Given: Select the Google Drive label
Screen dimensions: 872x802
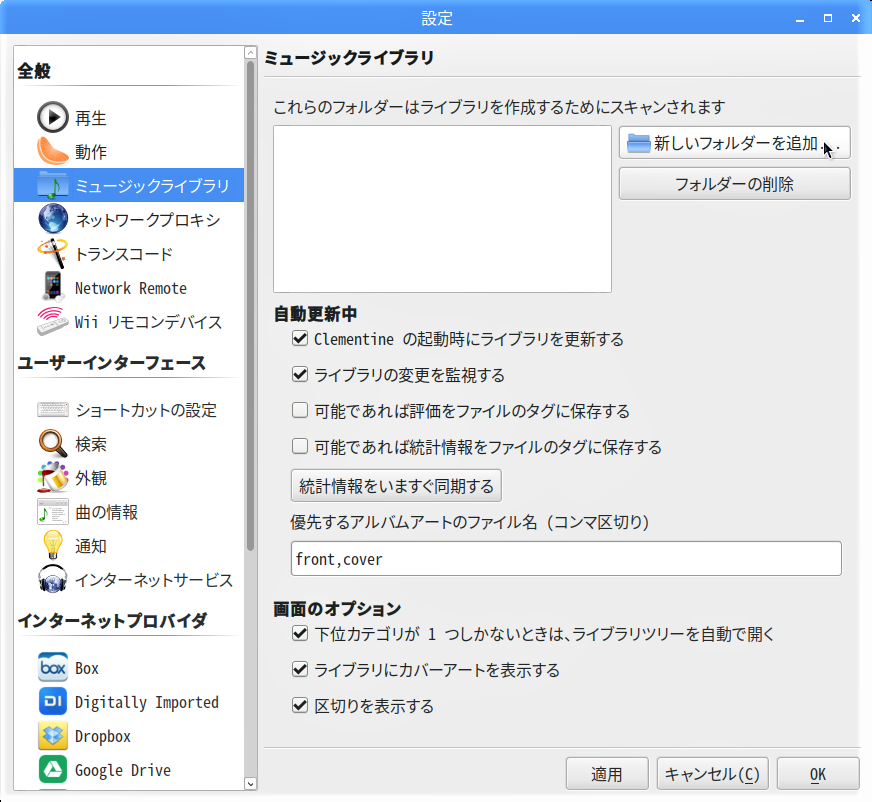Looking at the screenshot, I should pos(123,770).
